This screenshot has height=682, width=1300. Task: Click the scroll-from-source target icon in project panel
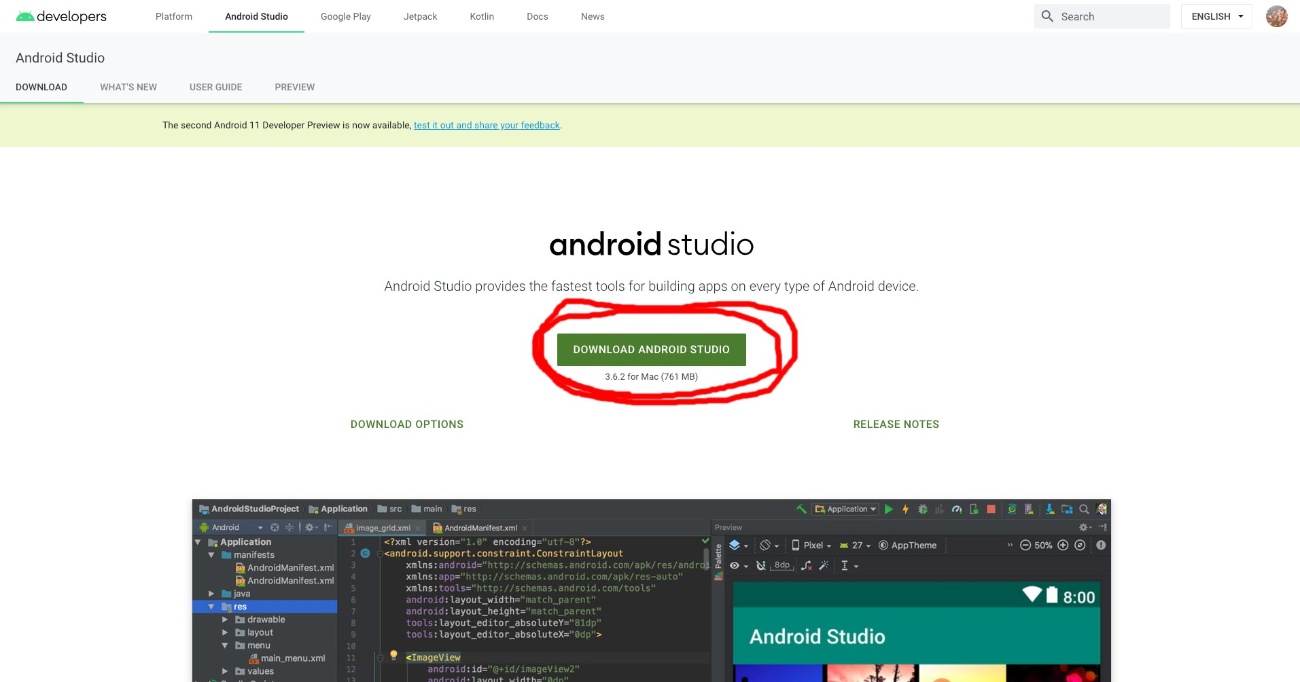(x=275, y=527)
